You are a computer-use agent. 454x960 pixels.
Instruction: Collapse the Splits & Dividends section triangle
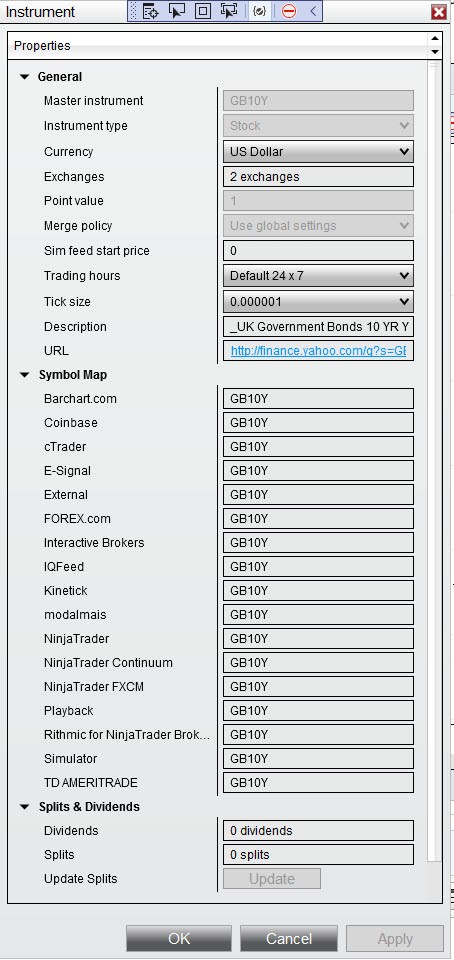coord(24,807)
